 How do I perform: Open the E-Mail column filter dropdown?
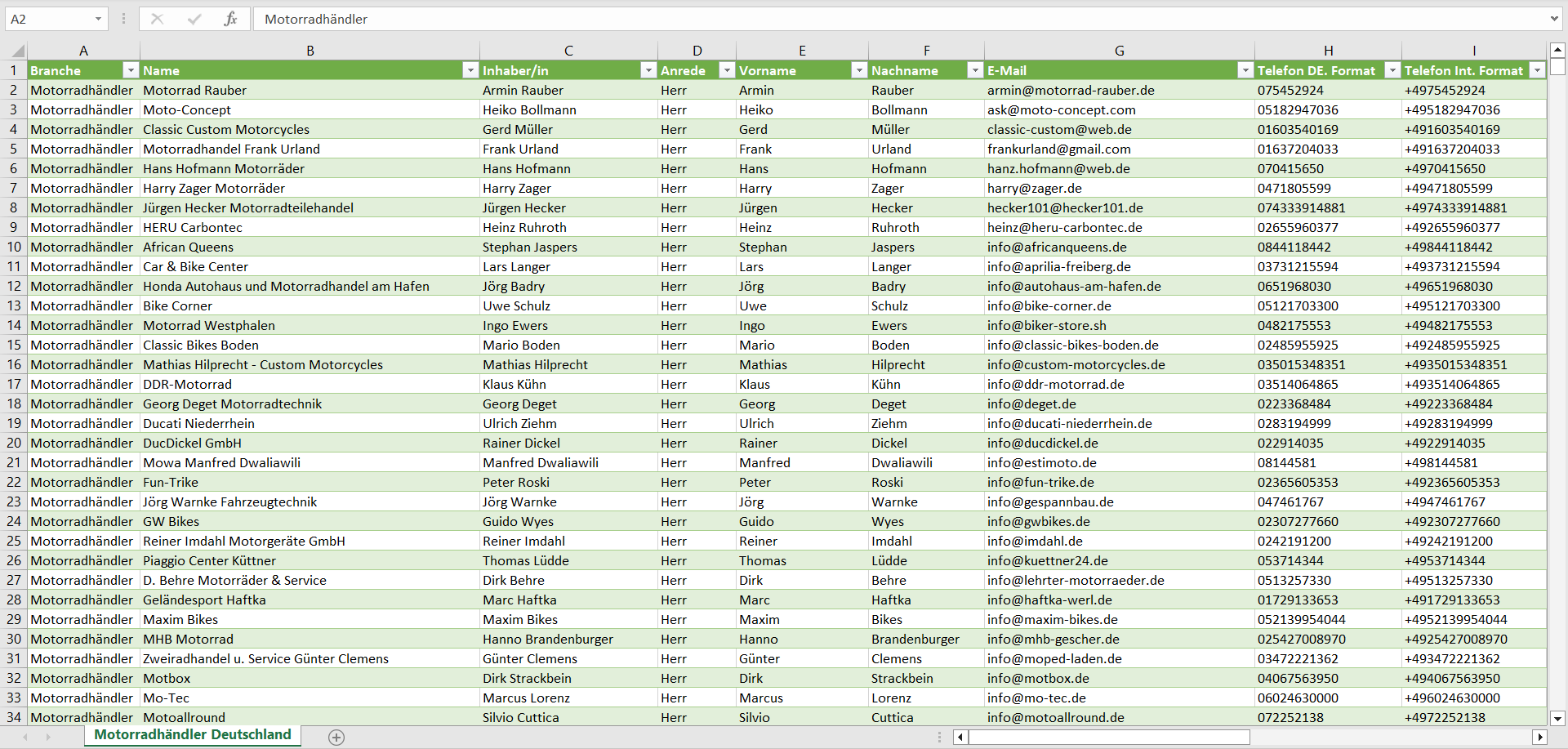(1245, 70)
